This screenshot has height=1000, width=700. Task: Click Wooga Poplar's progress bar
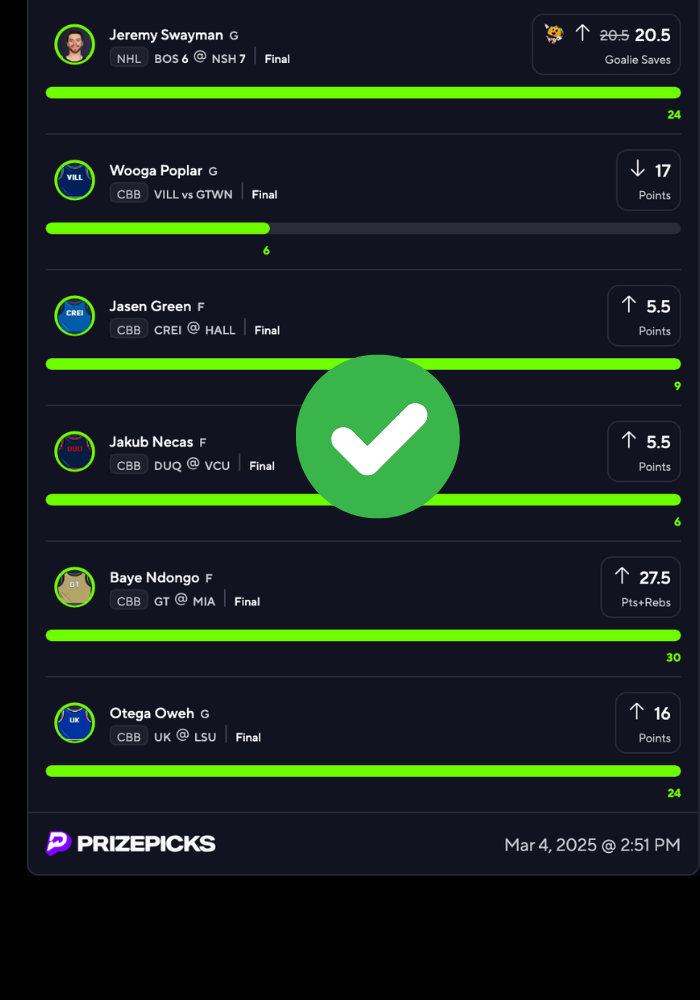363,228
